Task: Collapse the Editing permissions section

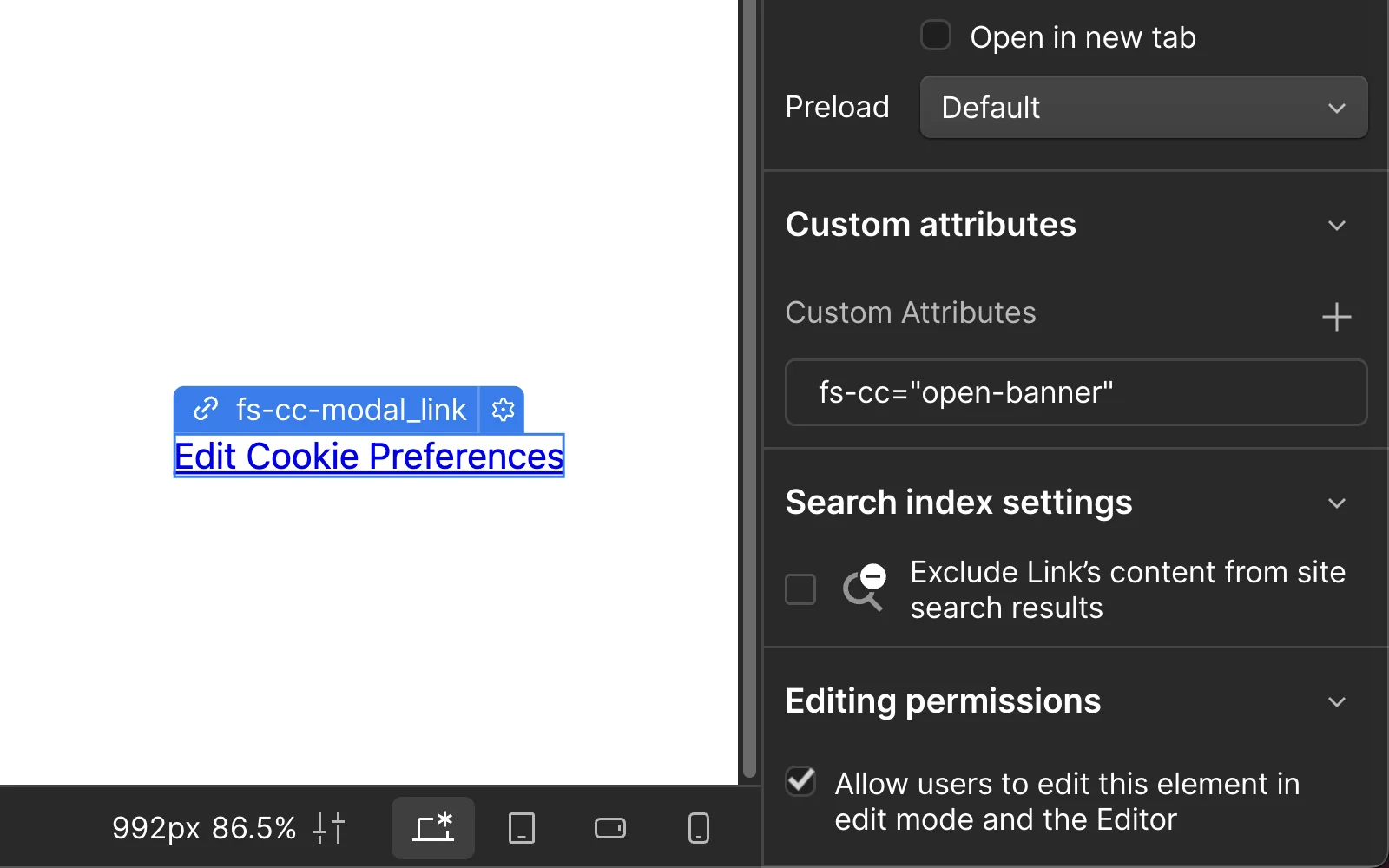Action: click(x=1336, y=702)
